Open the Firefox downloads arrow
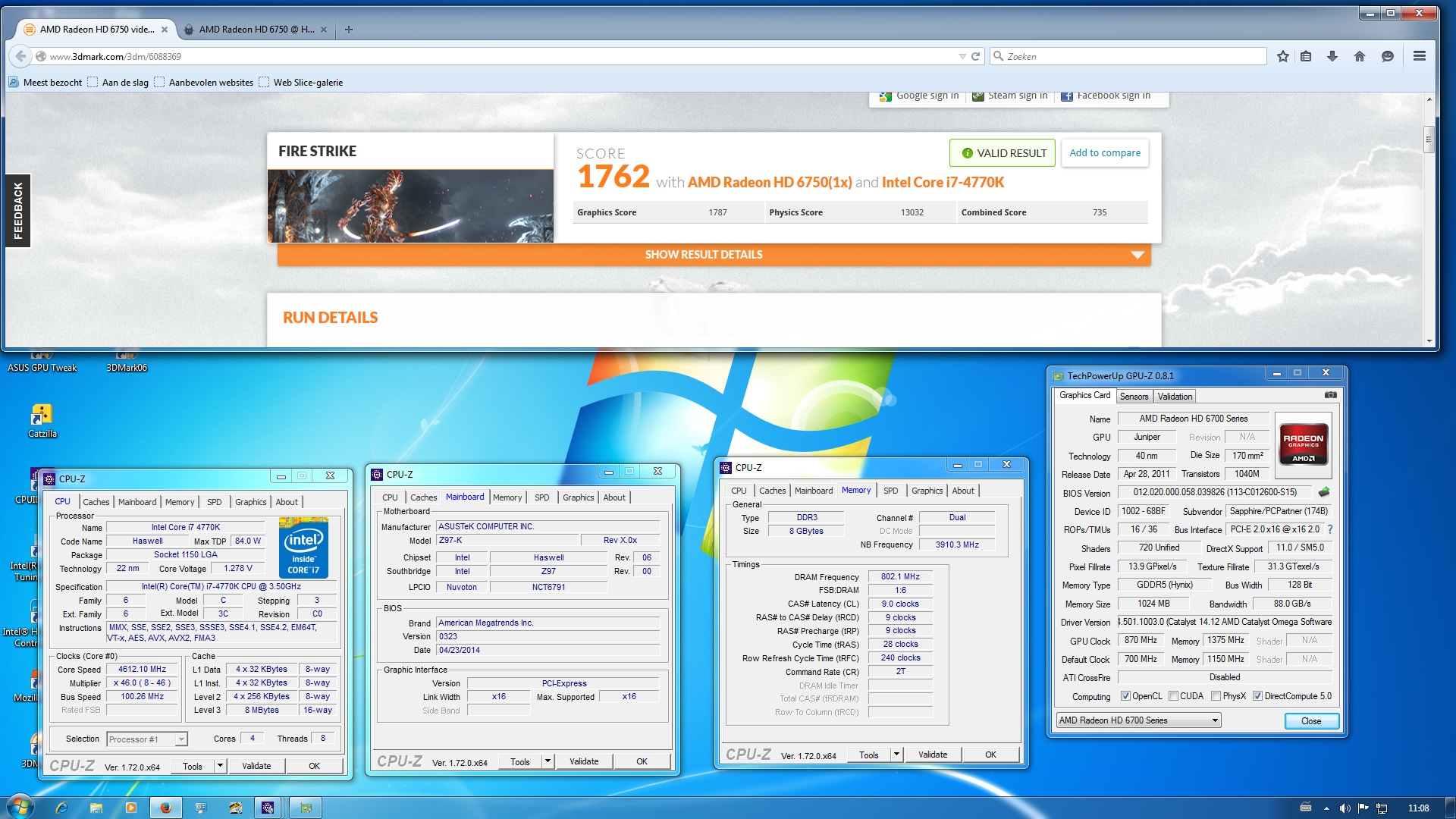The image size is (1456, 819). [1332, 56]
